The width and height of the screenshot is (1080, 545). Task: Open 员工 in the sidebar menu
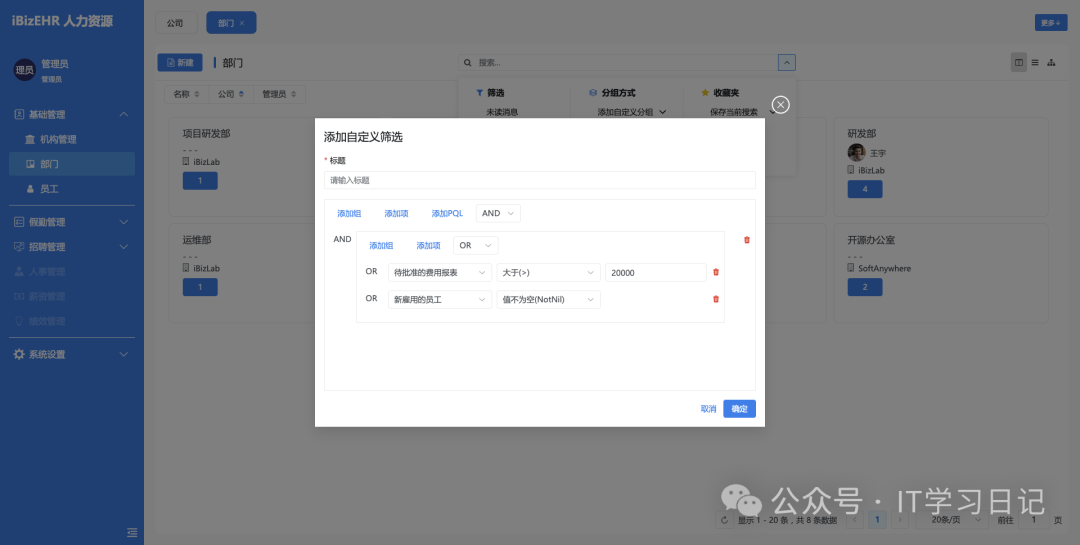click(49, 188)
